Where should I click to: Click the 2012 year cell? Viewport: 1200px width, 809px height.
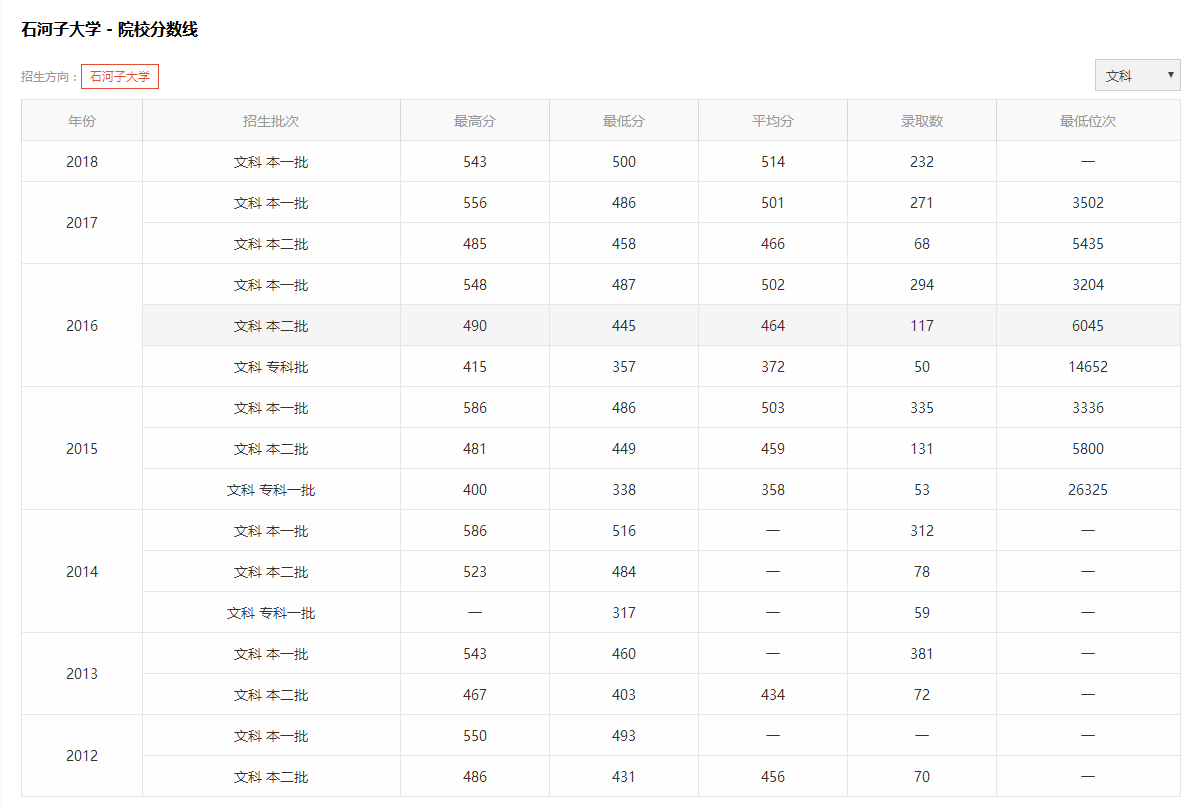[82, 756]
